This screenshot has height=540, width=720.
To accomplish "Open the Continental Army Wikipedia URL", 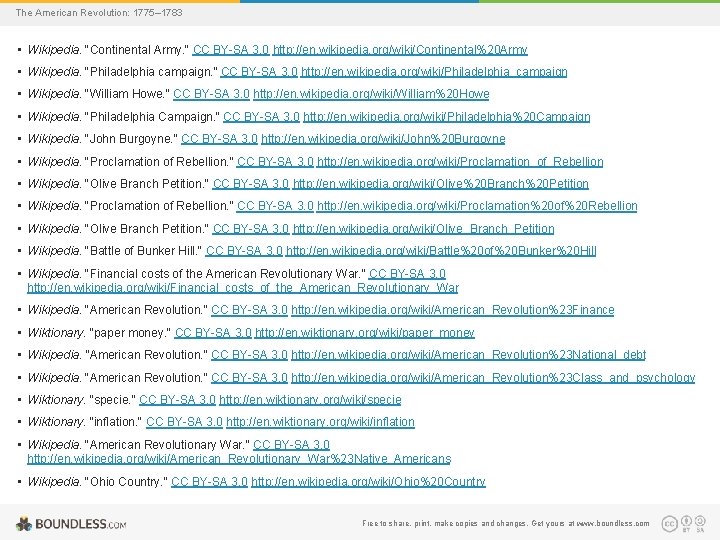I will click(x=400, y=50).
